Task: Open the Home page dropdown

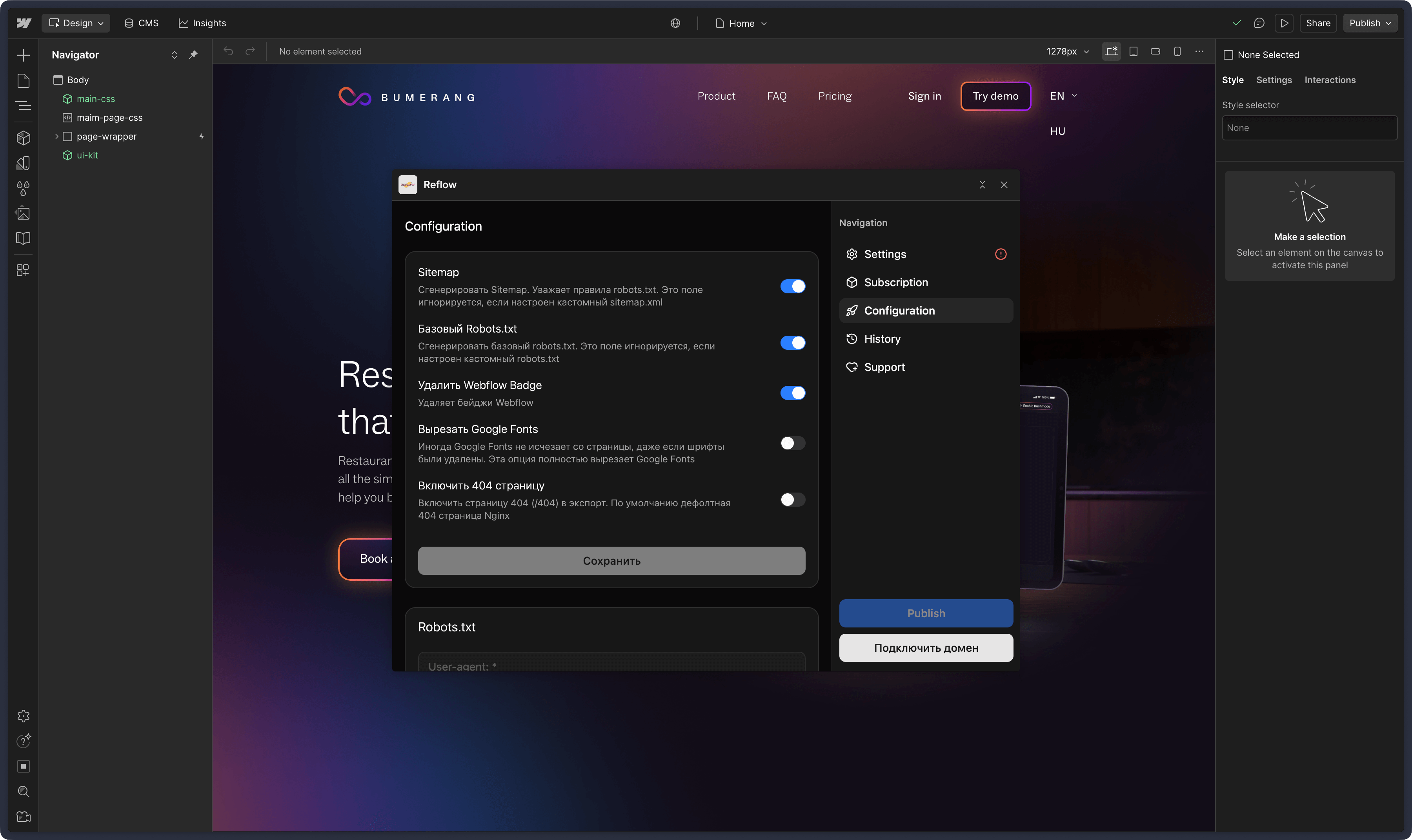Action: tap(741, 23)
